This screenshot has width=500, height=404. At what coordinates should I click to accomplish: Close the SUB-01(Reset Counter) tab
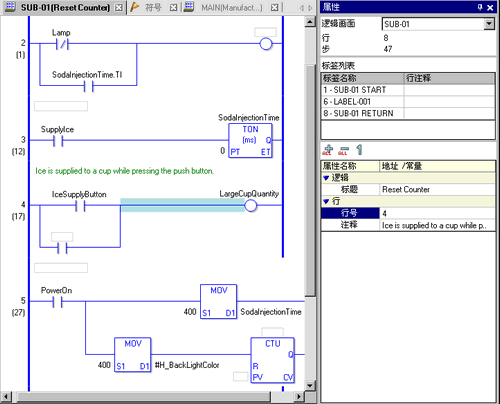click(119, 7)
